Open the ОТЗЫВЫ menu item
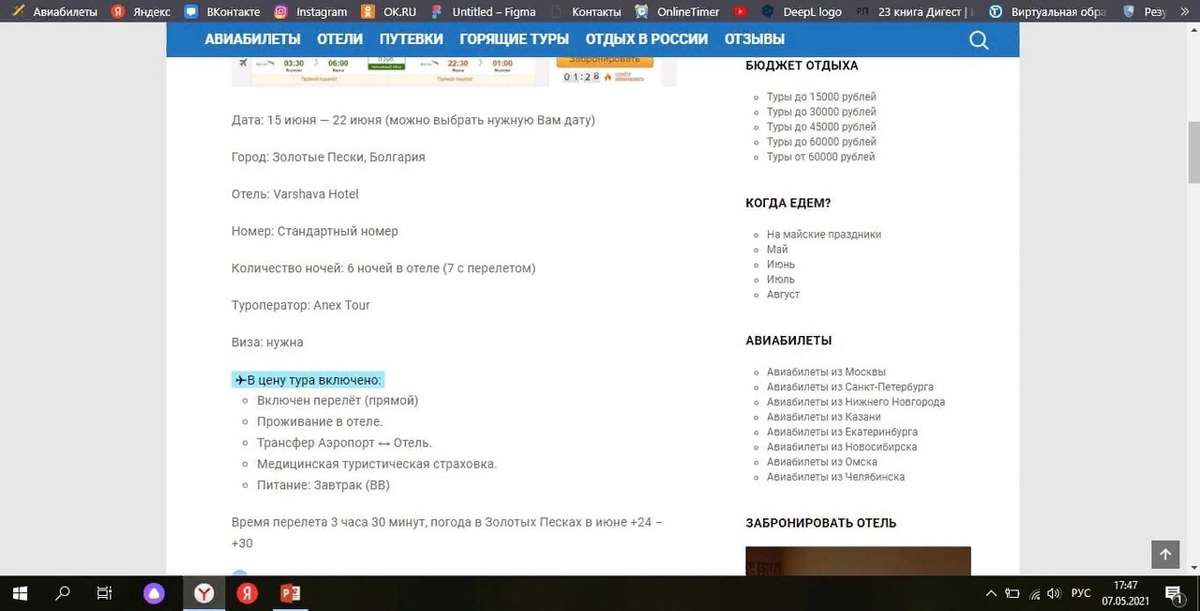Viewport: 1200px width, 611px height. [x=754, y=39]
